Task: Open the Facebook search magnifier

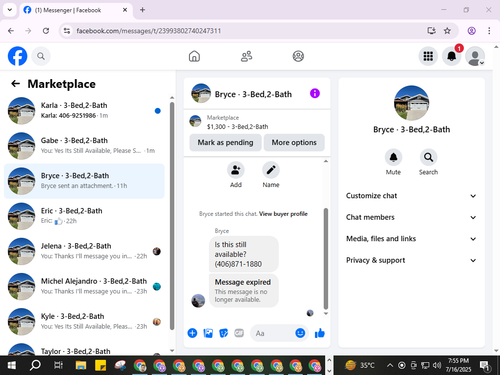Action: pos(41,56)
